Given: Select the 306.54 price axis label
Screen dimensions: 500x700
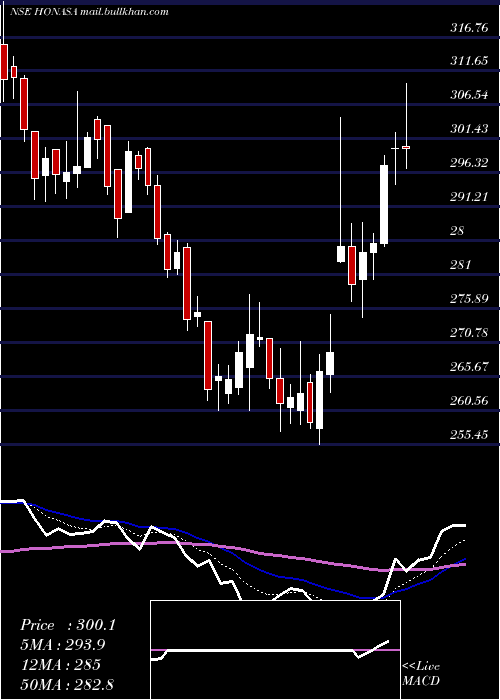Looking at the screenshot, I should click(x=469, y=95).
